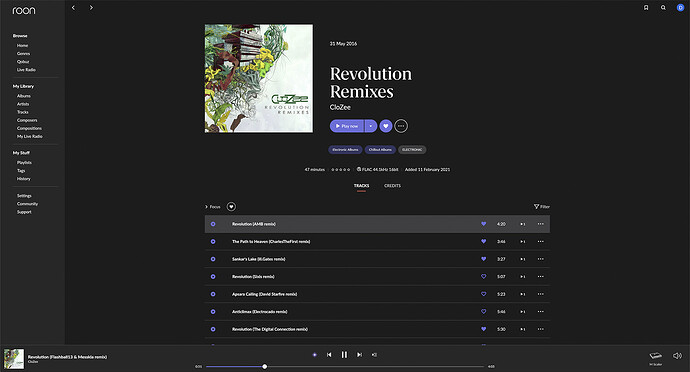Click the star rating
This screenshot has height=372, width=690.
341,169
